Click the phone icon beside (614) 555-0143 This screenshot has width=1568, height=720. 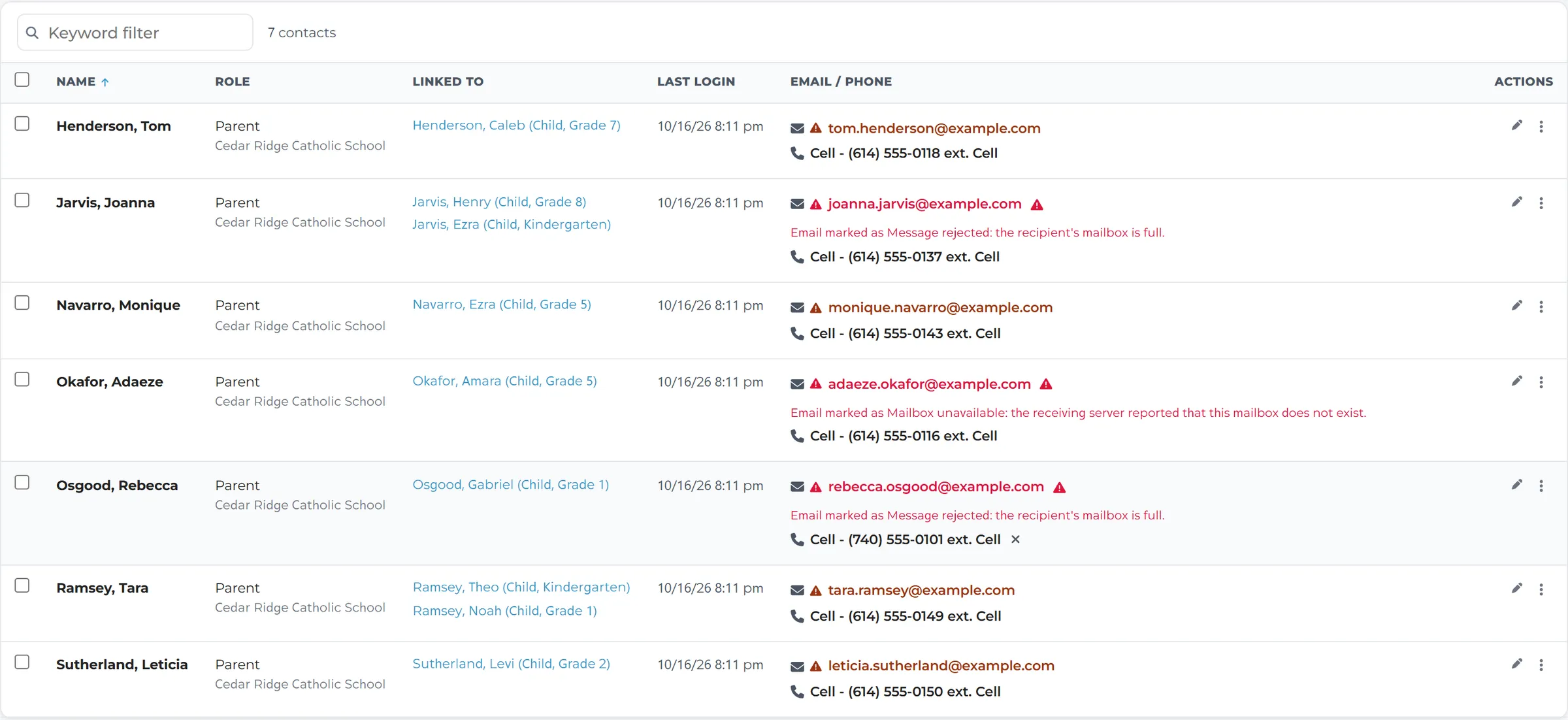point(797,333)
